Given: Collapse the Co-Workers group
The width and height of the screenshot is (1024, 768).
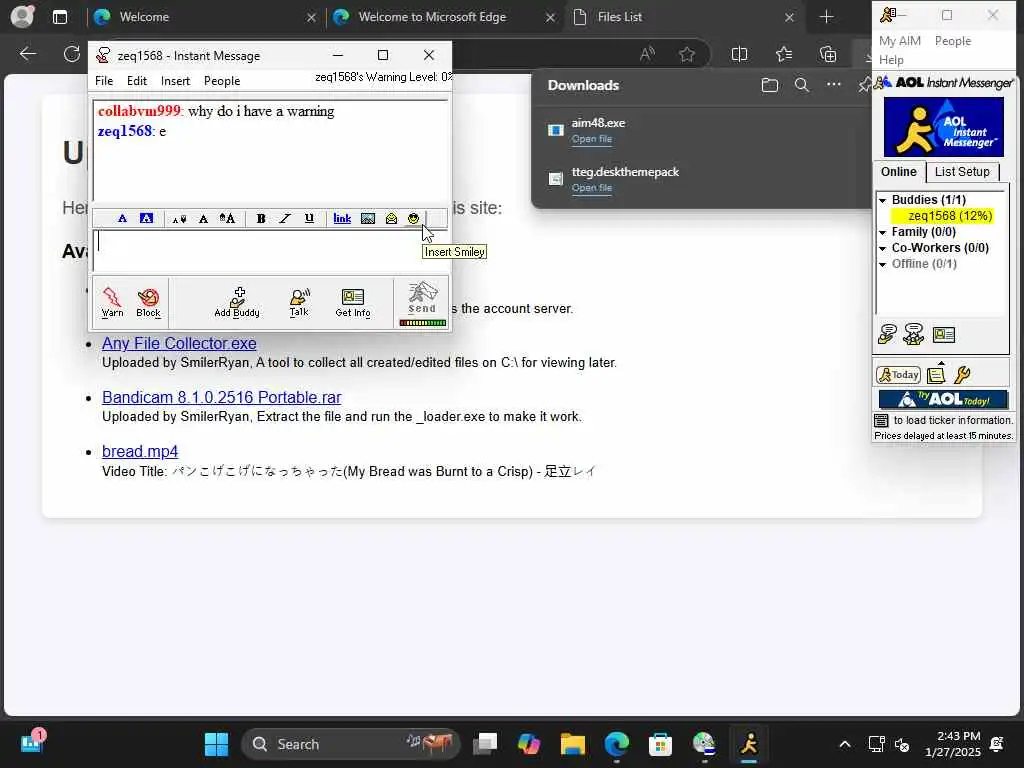Looking at the screenshot, I should coord(882,248).
